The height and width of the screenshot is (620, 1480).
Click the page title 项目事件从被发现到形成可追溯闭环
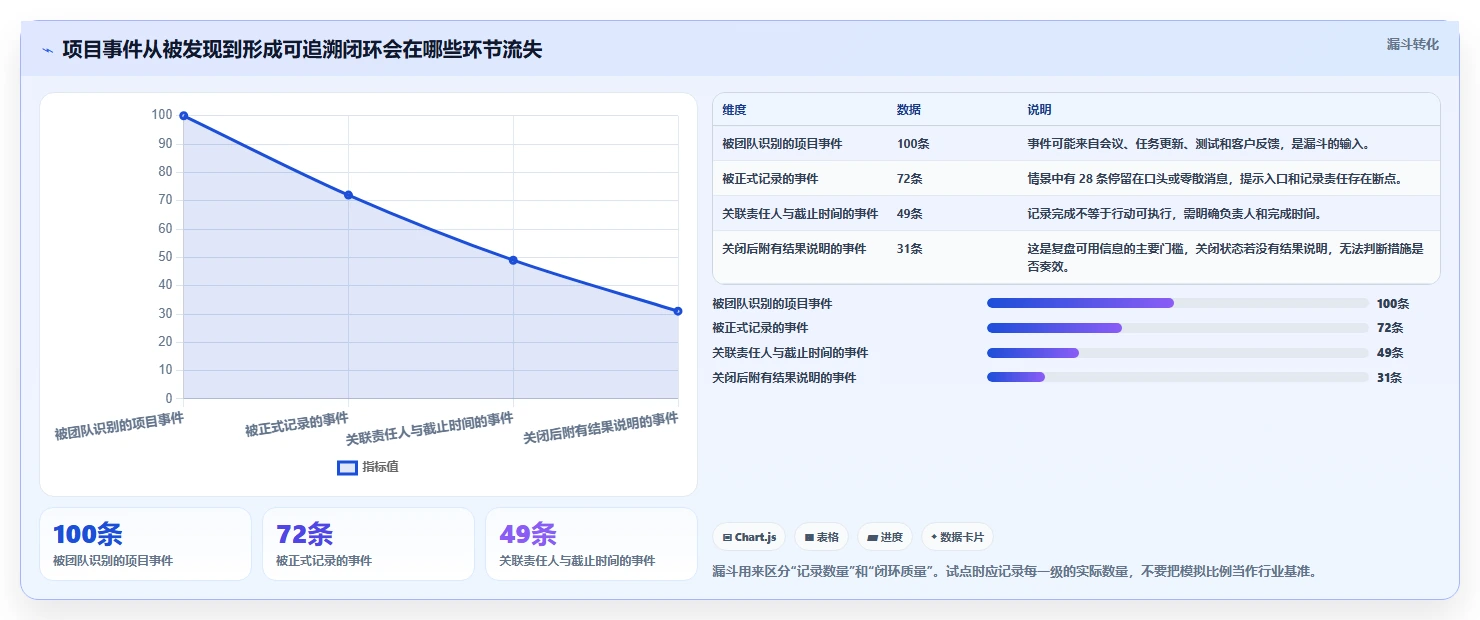pos(302,50)
